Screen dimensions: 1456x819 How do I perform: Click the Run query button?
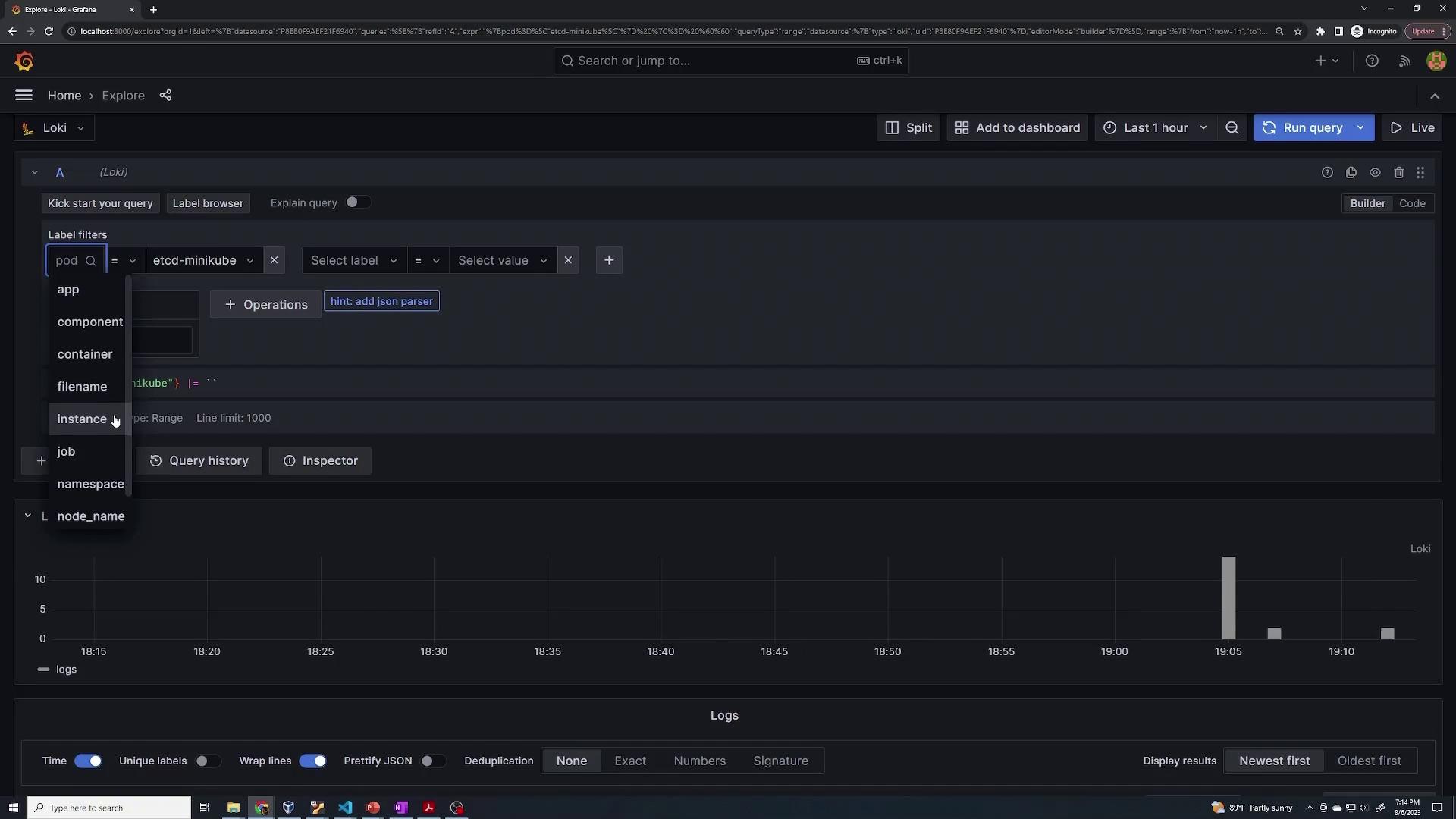coord(1303,128)
